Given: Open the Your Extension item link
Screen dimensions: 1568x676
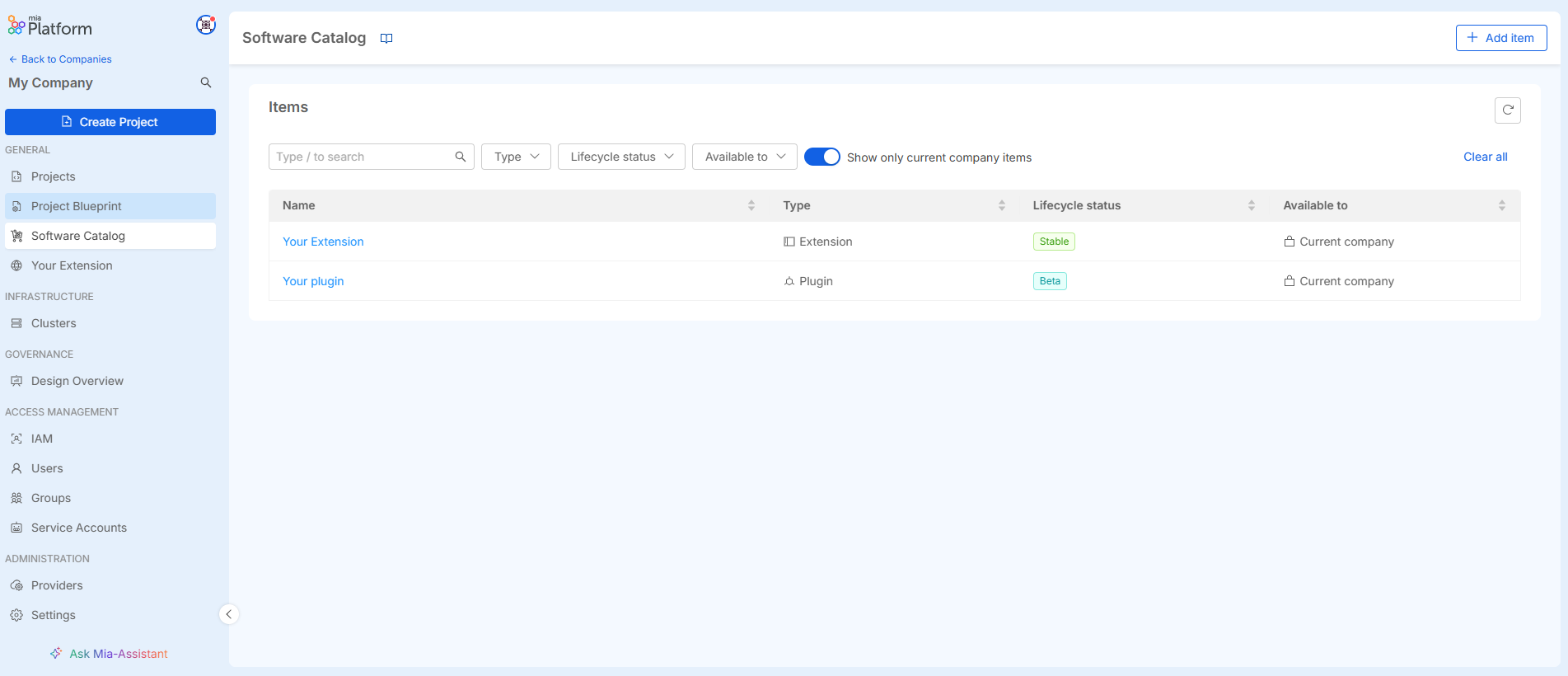Looking at the screenshot, I should 323,242.
